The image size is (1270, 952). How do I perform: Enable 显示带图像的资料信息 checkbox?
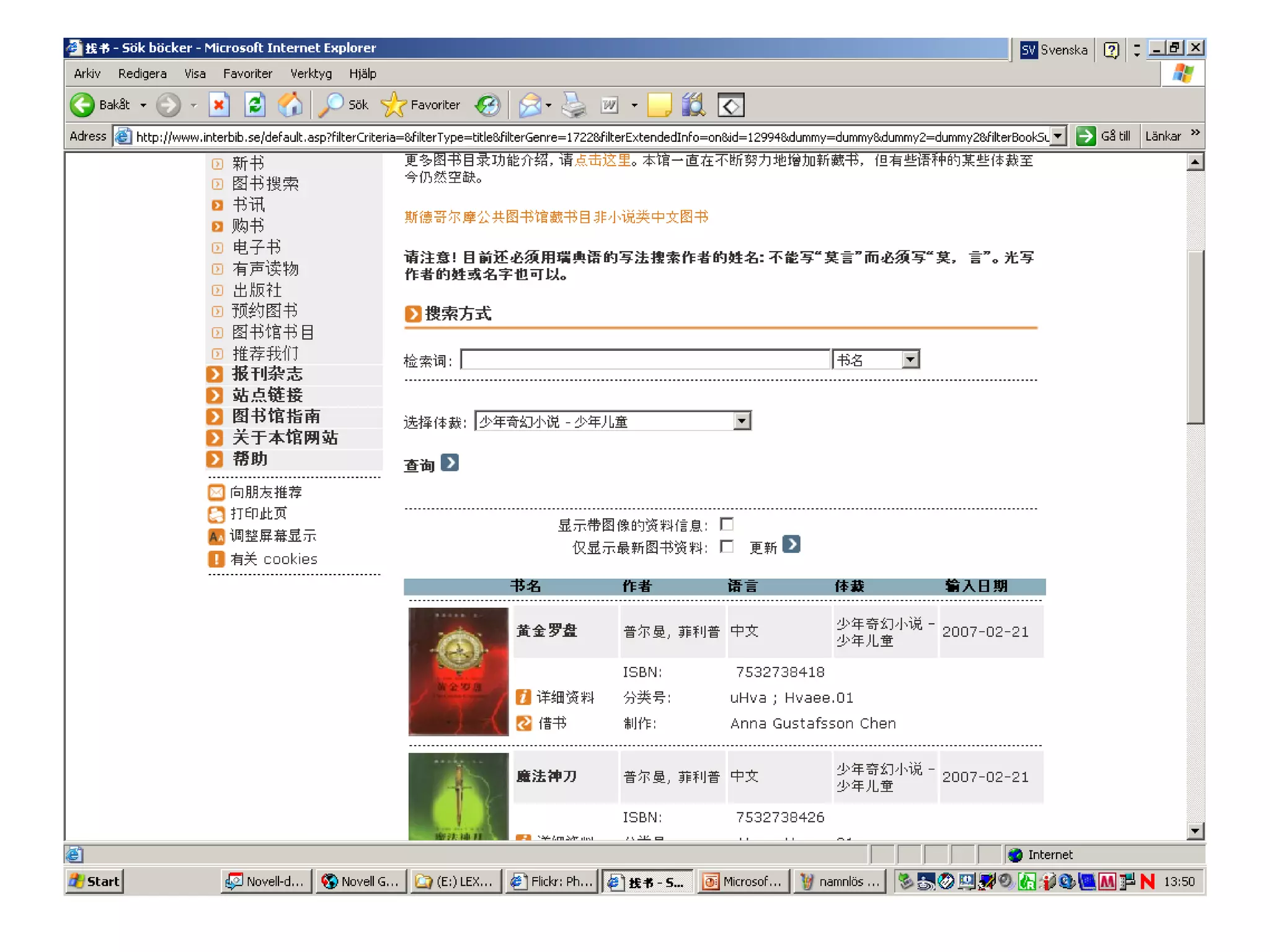point(727,524)
